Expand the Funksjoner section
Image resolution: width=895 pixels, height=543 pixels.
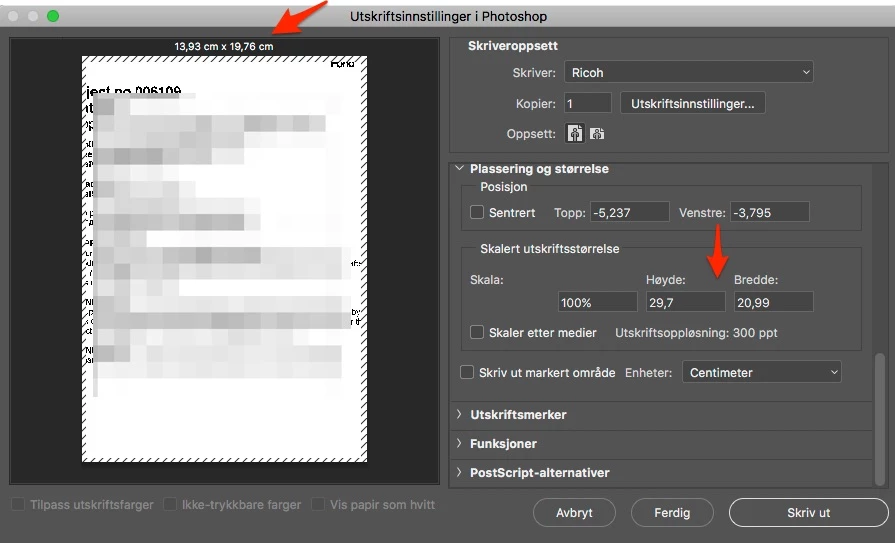click(x=459, y=443)
